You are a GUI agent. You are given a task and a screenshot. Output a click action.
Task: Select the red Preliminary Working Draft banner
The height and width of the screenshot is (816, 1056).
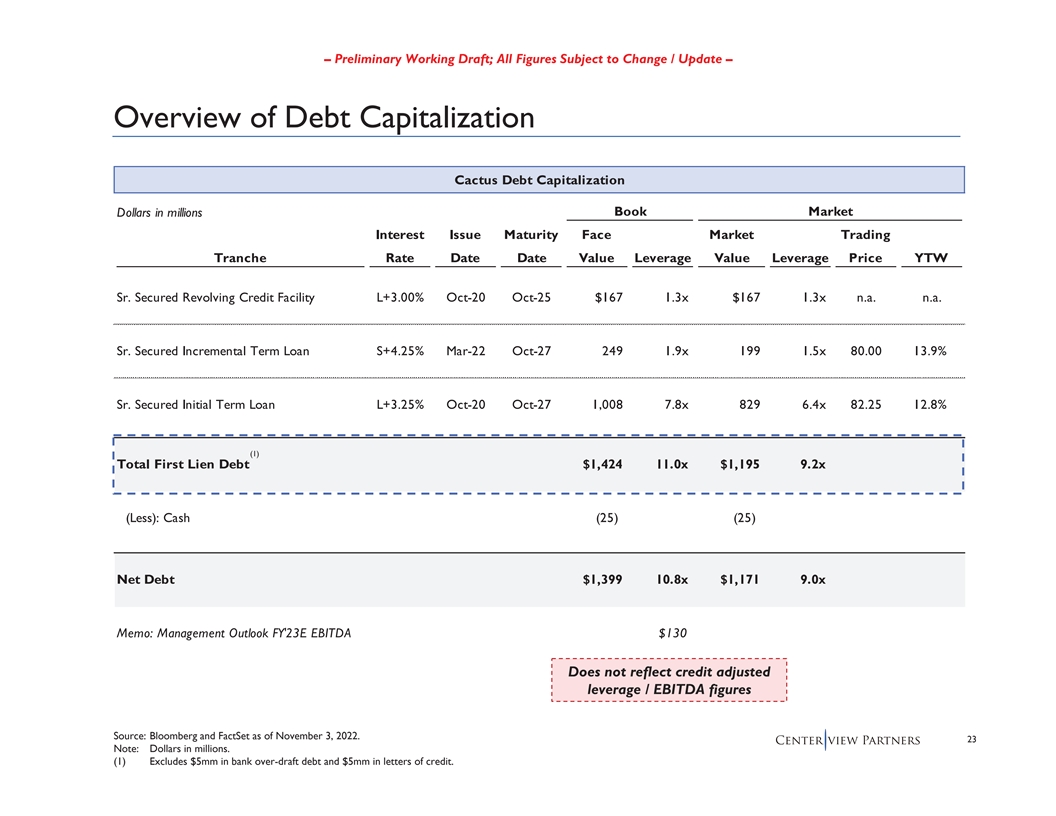(x=529, y=59)
